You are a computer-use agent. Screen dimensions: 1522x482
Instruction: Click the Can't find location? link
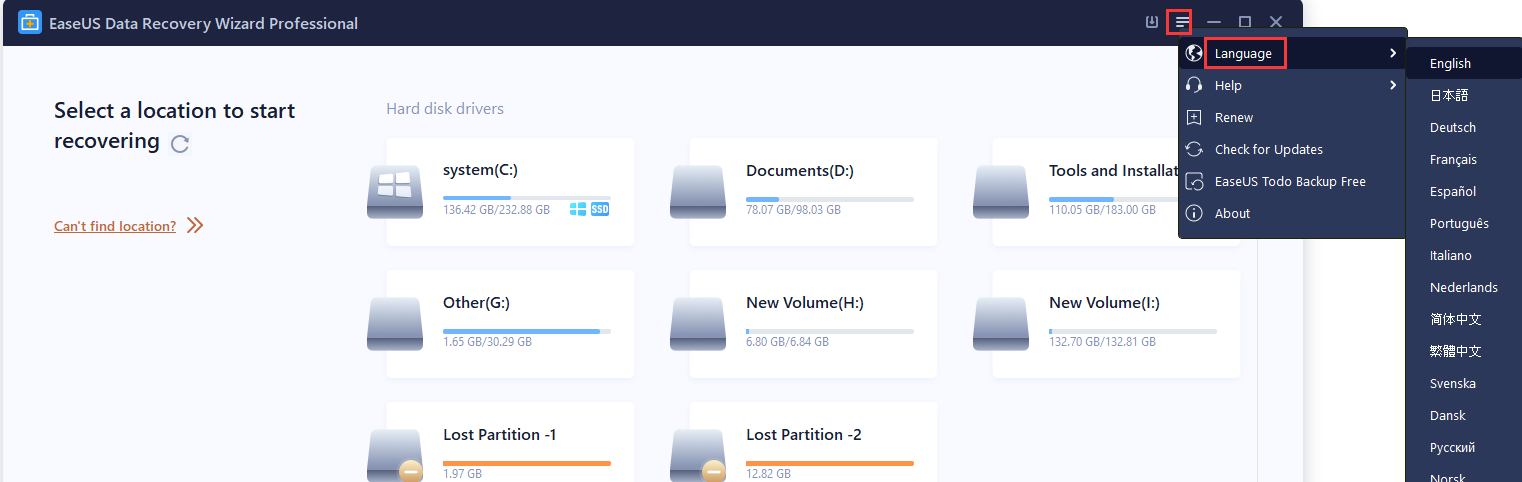click(x=115, y=226)
